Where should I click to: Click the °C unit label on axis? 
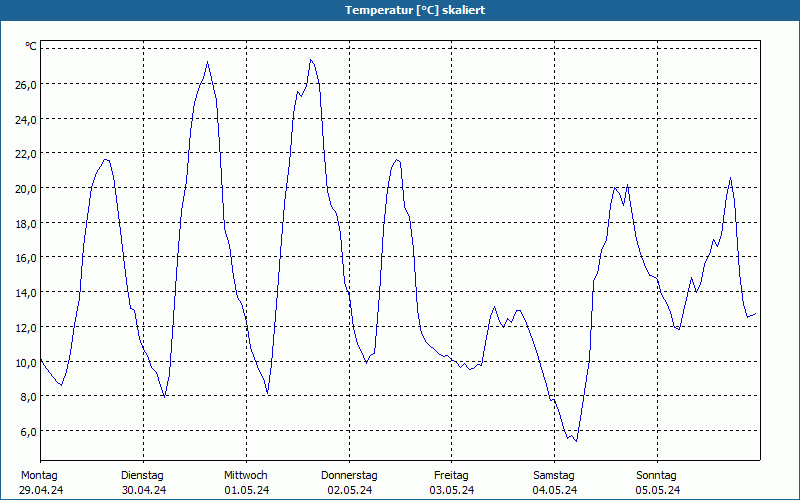pos(31,46)
